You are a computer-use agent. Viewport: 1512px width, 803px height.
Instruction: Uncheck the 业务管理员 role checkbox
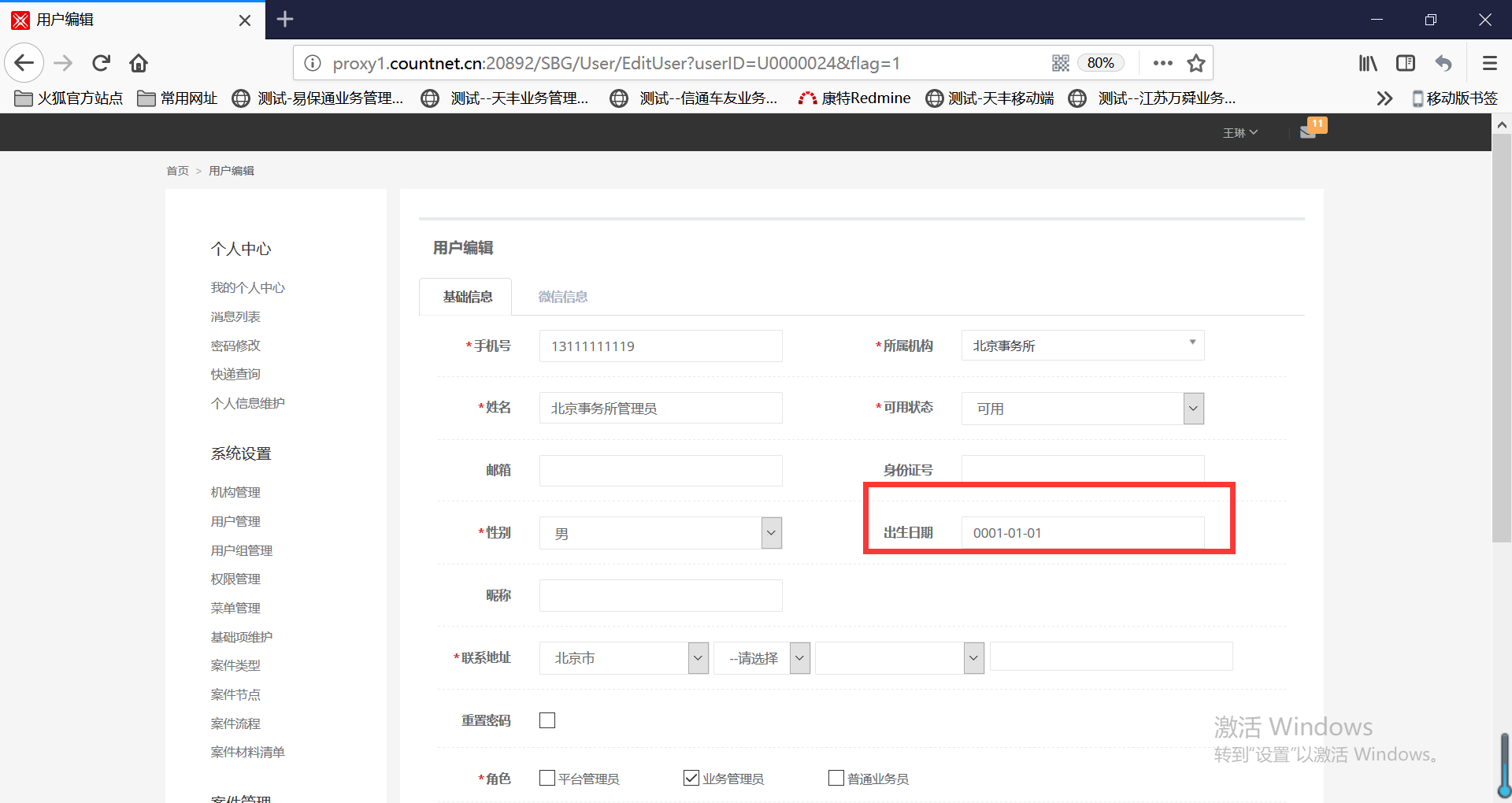click(691, 778)
